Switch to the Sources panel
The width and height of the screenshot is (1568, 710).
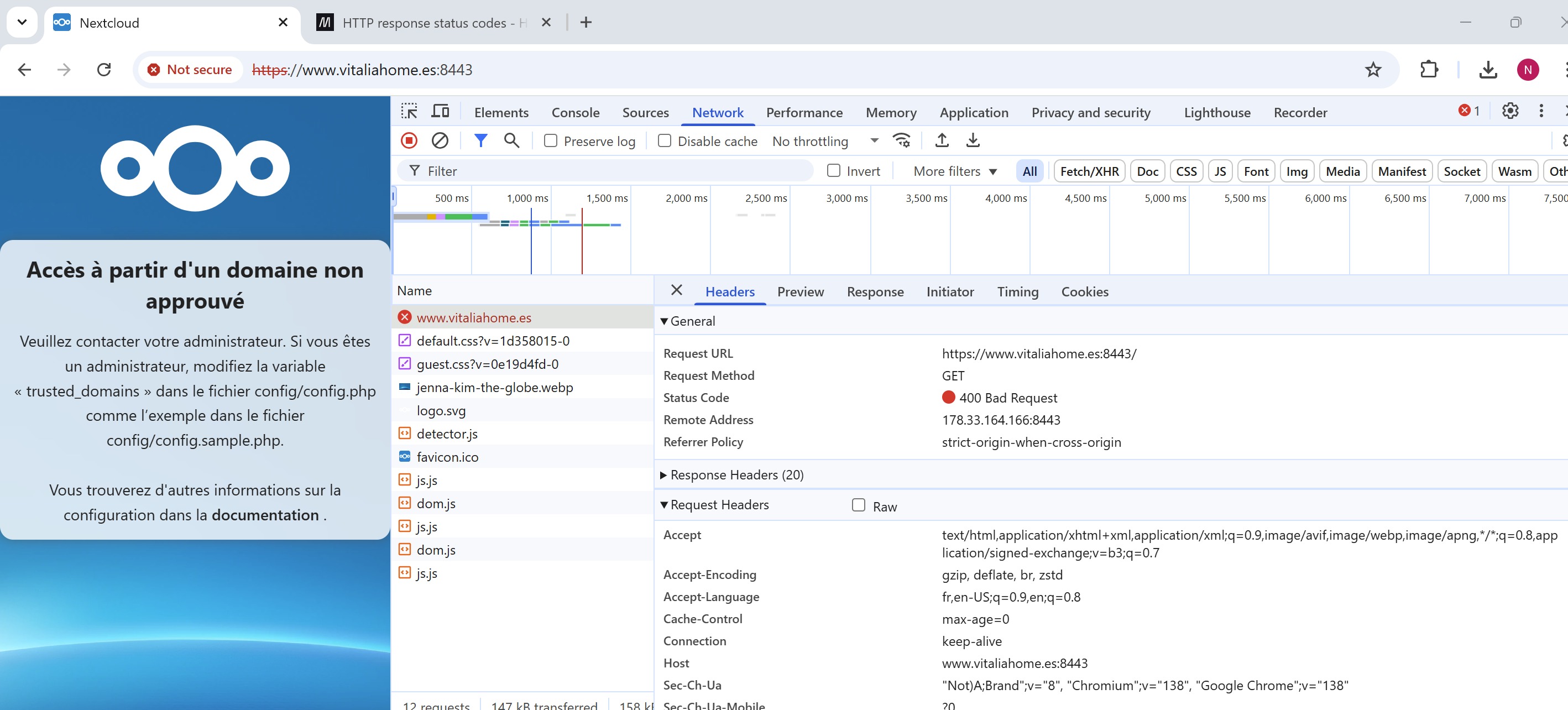pos(645,112)
